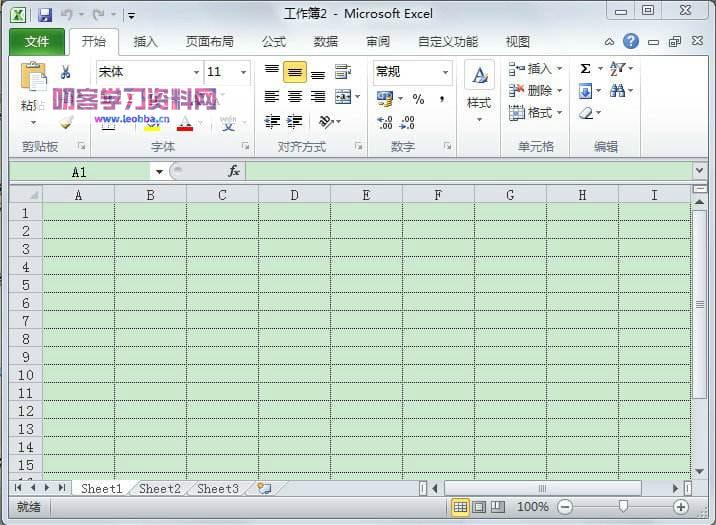Switch to Page Layout view
Screen dimensions: 716x525
tap(479, 507)
